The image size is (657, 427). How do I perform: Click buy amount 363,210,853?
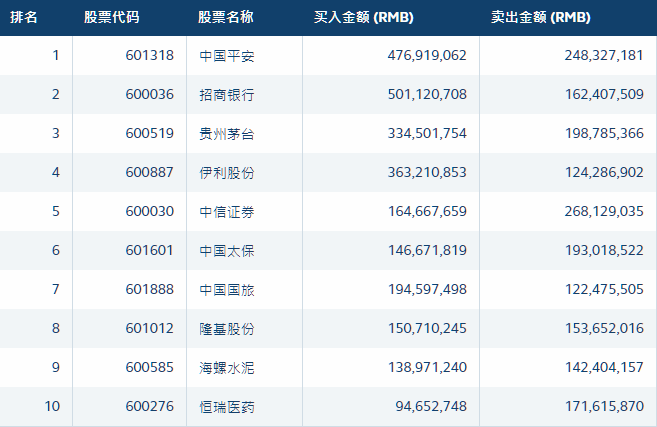point(427,172)
